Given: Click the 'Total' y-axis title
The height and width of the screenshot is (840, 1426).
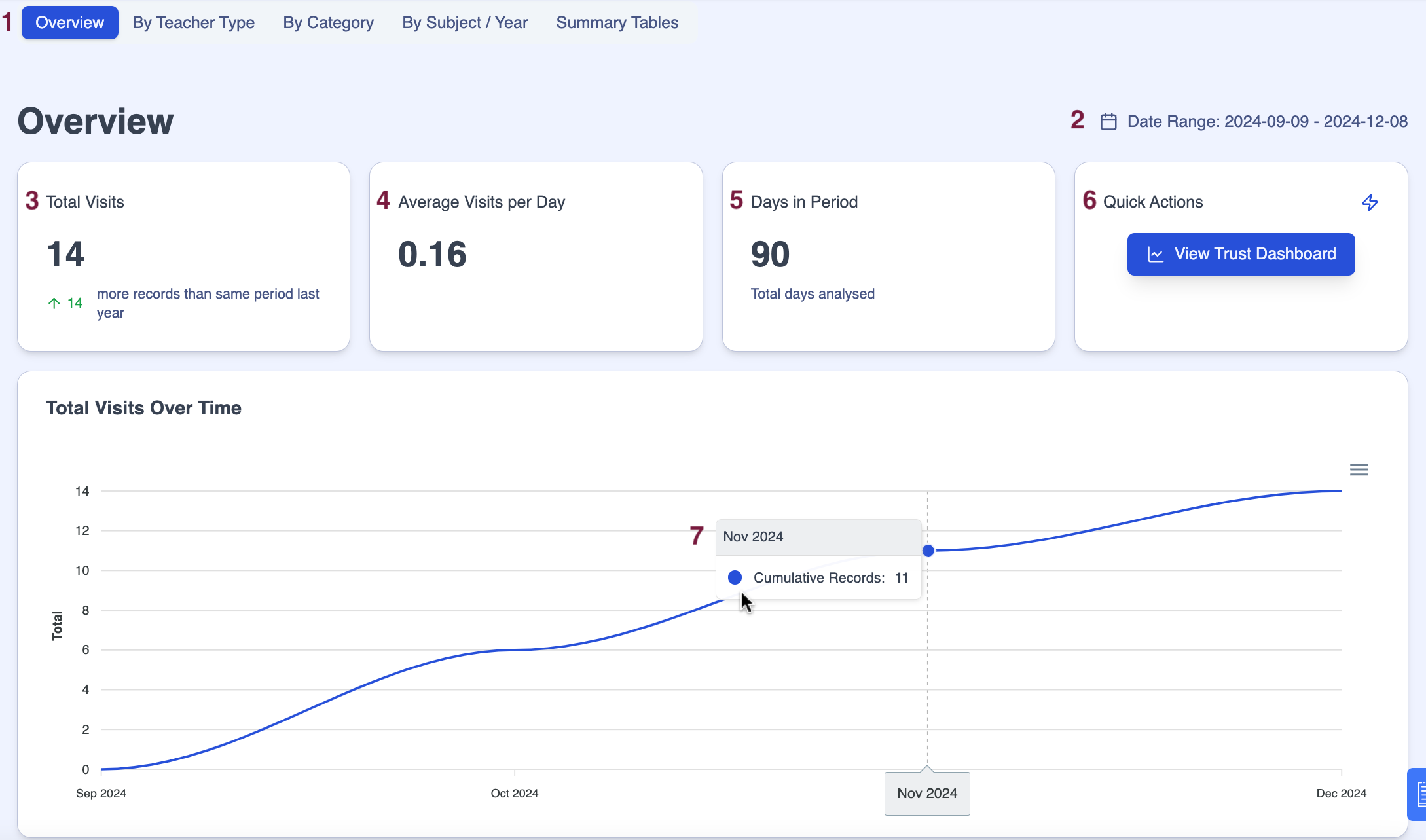Looking at the screenshot, I should point(57,625).
